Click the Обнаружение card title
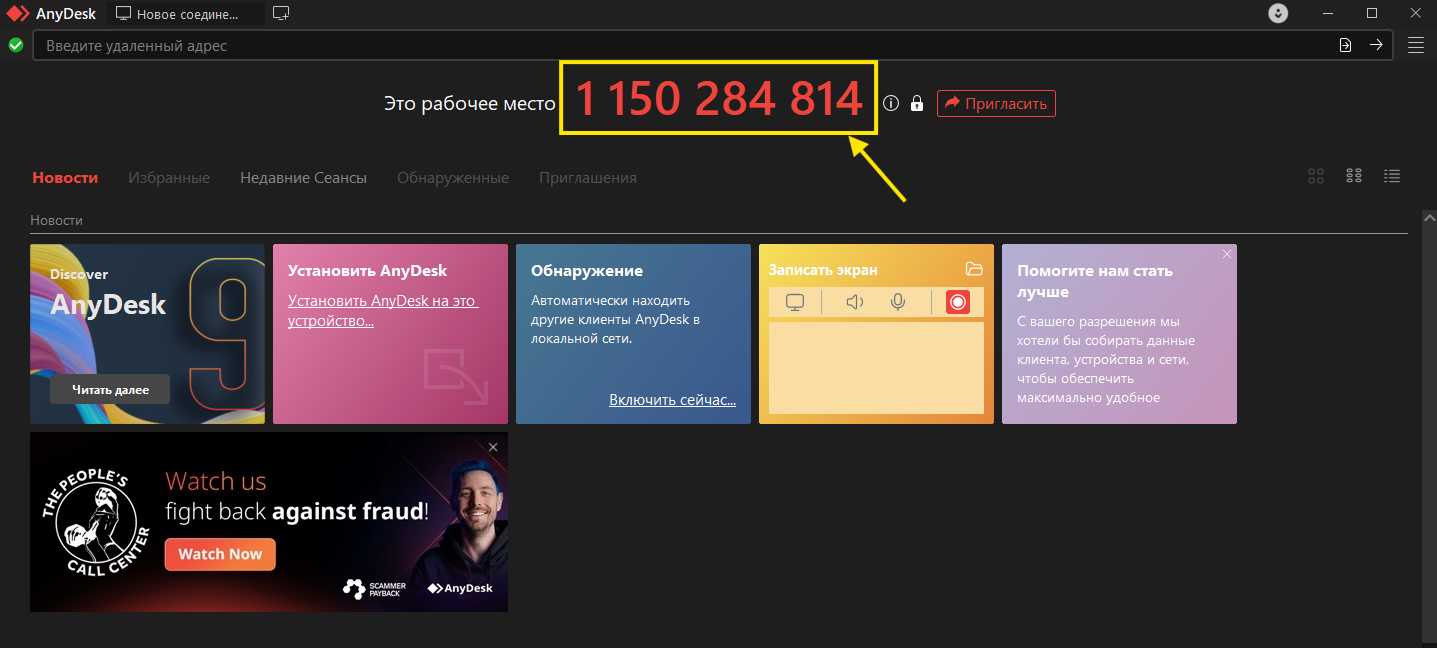The image size is (1437, 648). pyautogui.click(x=587, y=270)
